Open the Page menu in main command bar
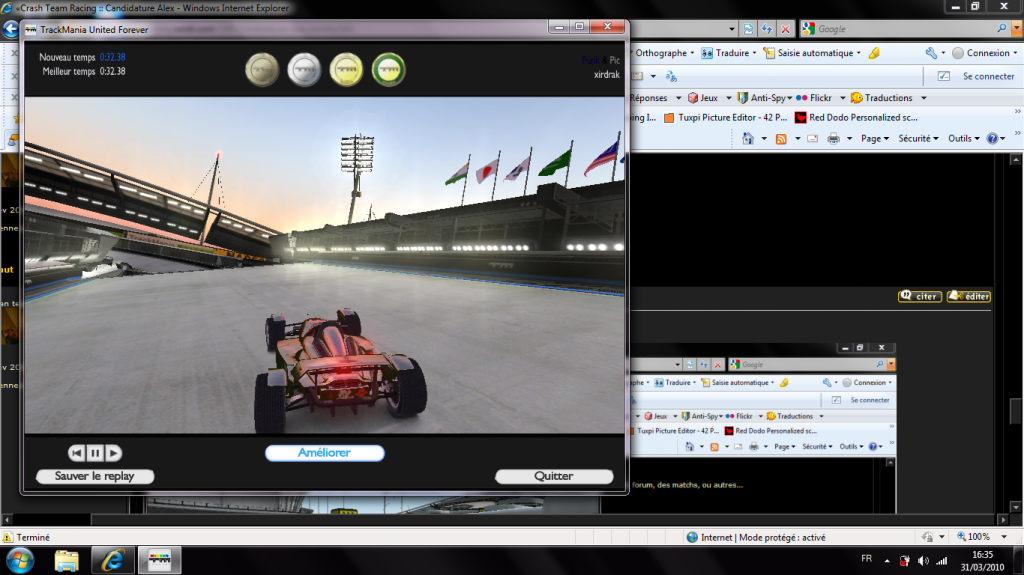Image resolution: width=1024 pixels, height=575 pixels. [x=874, y=139]
